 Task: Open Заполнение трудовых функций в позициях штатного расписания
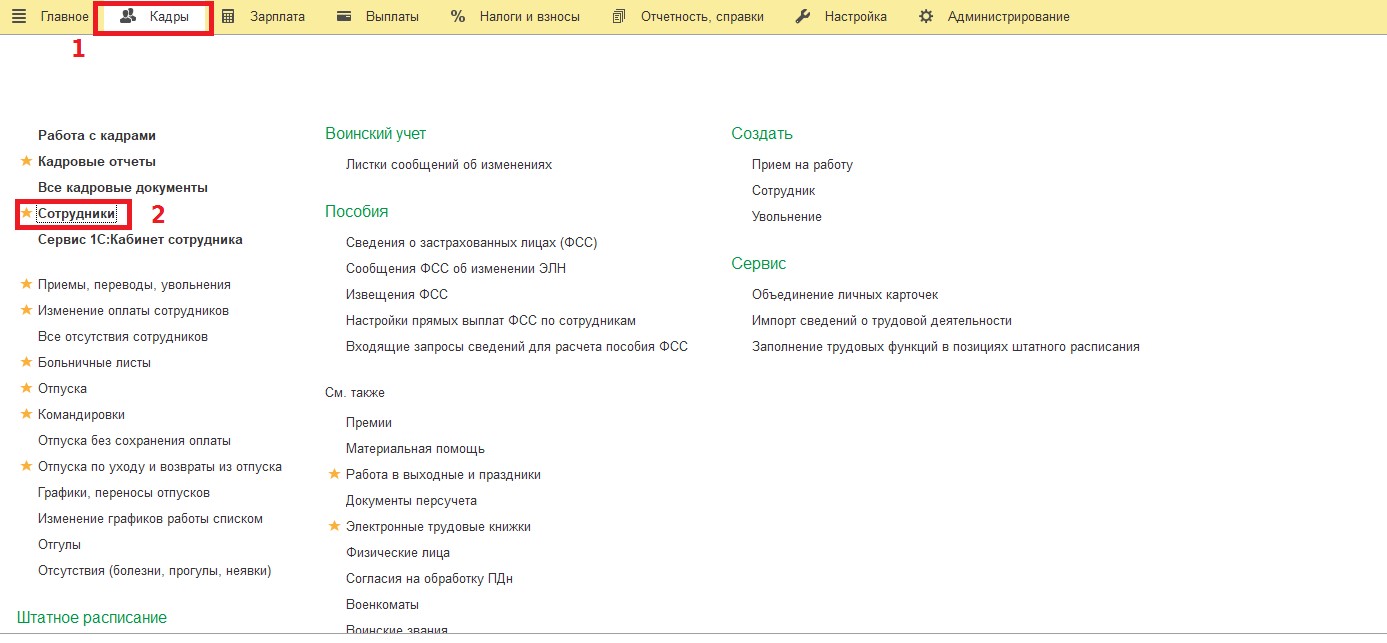click(x=946, y=346)
